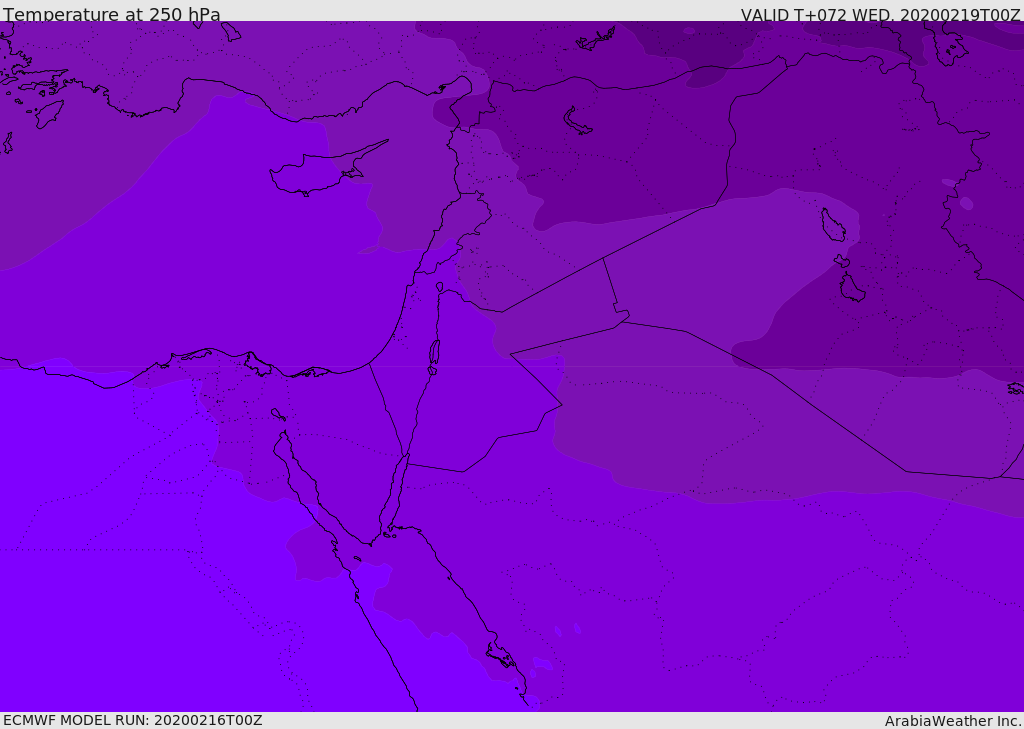Click the ArabiaWeather Inc. credit text
The height and width of the screenshot is (729, 1024).
click(952, 721)
